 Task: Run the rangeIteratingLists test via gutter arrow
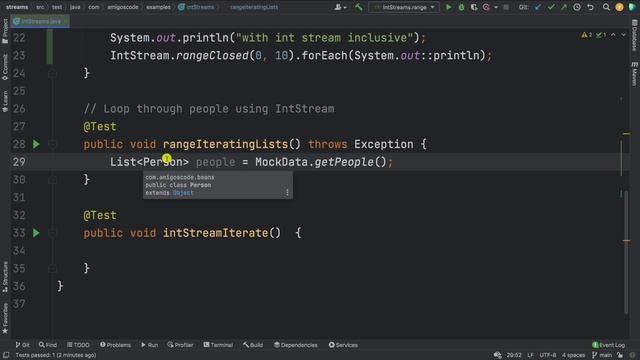click(36, 144)
